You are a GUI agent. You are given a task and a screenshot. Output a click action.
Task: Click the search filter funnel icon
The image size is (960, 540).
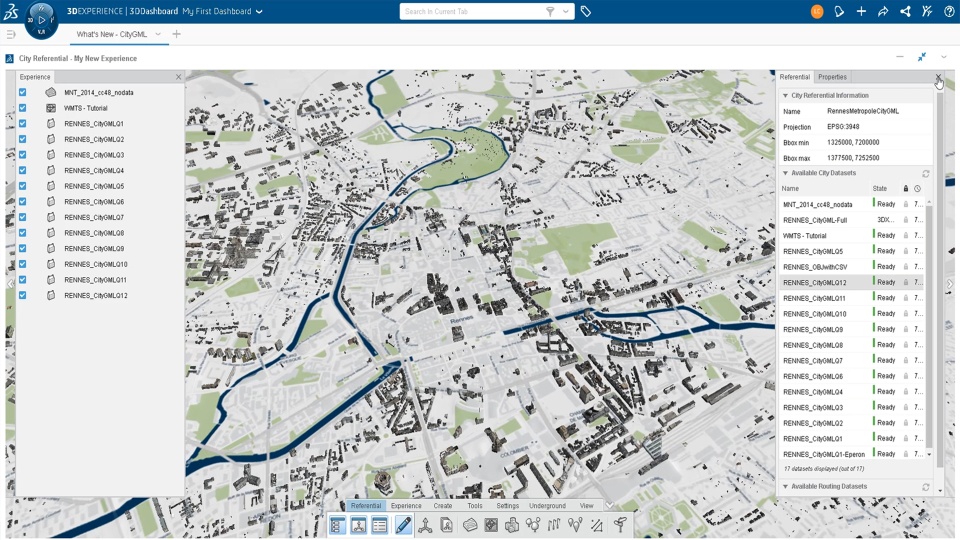click(550, 11)
